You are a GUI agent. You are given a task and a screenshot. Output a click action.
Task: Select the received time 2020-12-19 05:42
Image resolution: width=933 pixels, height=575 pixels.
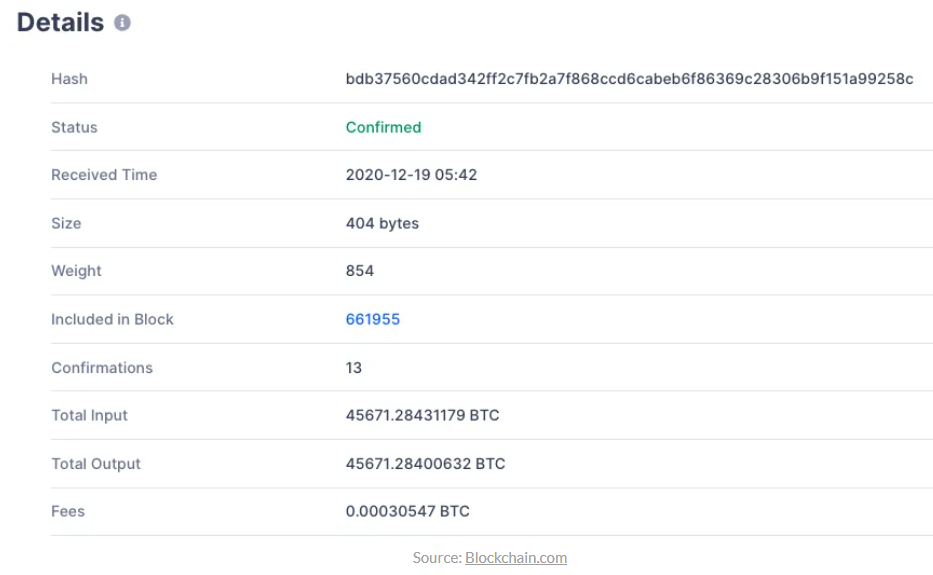click(411, 175)
